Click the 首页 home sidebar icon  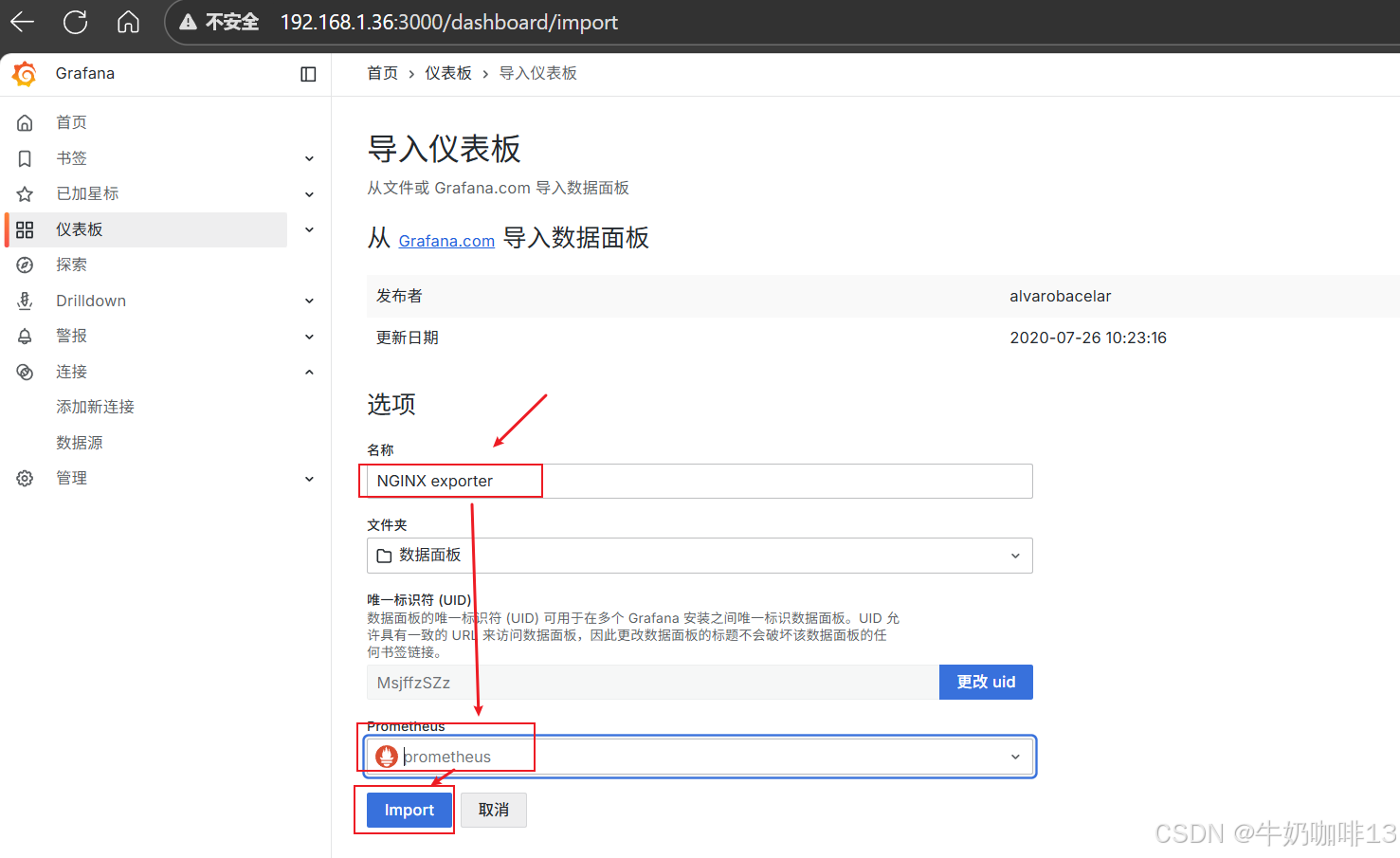click(25, 122)
